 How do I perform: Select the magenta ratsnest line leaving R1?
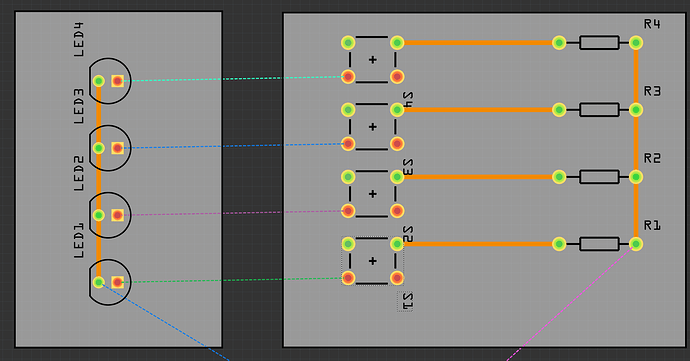570,304
